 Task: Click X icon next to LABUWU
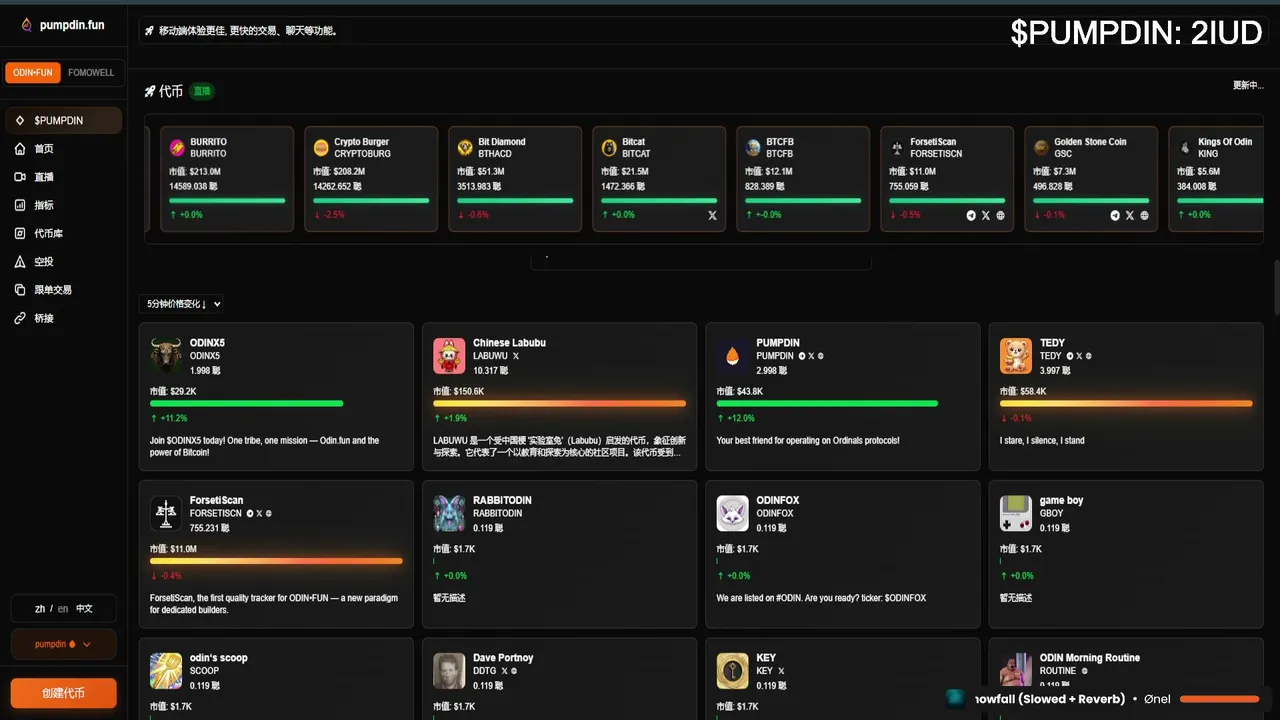516,356
